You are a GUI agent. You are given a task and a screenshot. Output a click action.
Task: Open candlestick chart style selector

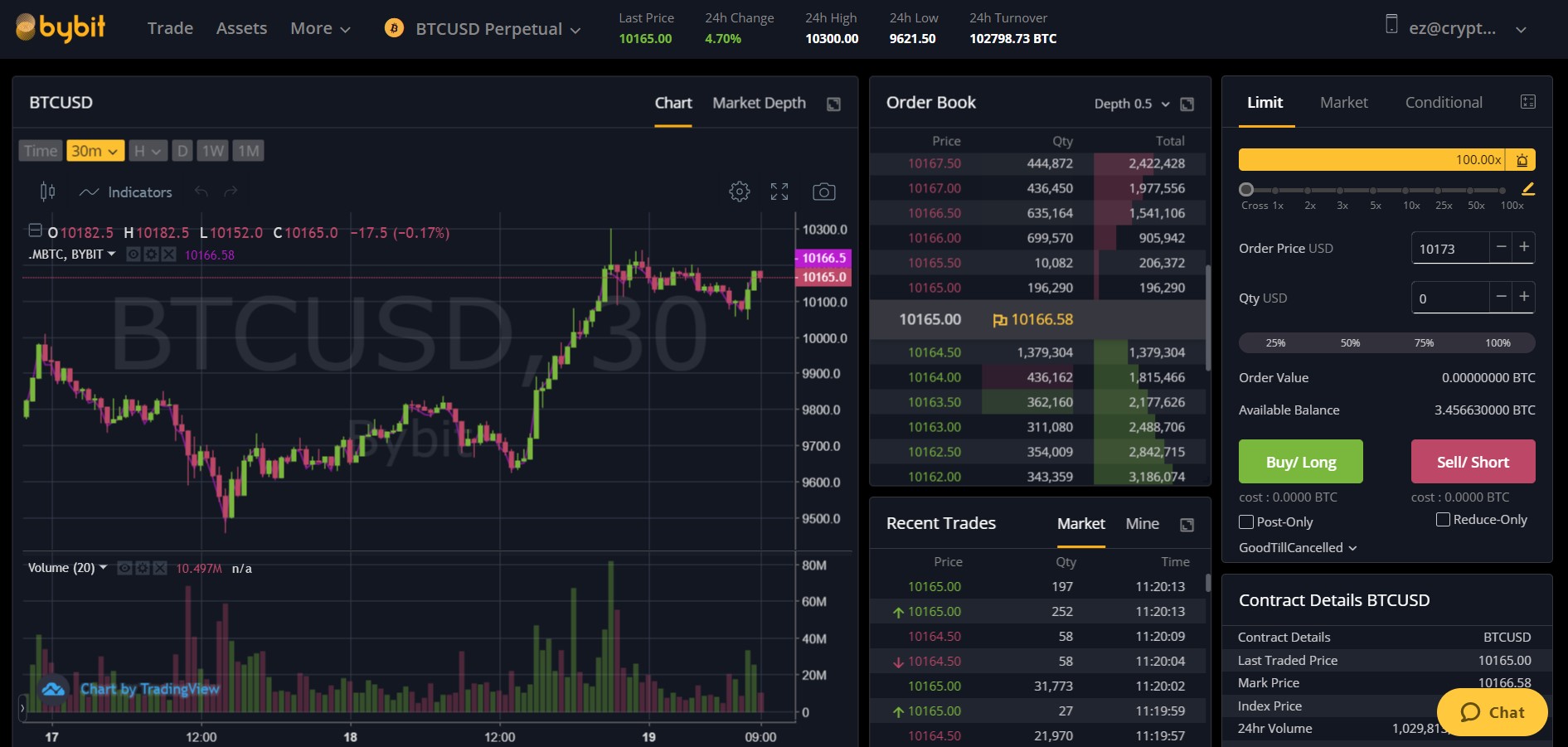point(47,192)
